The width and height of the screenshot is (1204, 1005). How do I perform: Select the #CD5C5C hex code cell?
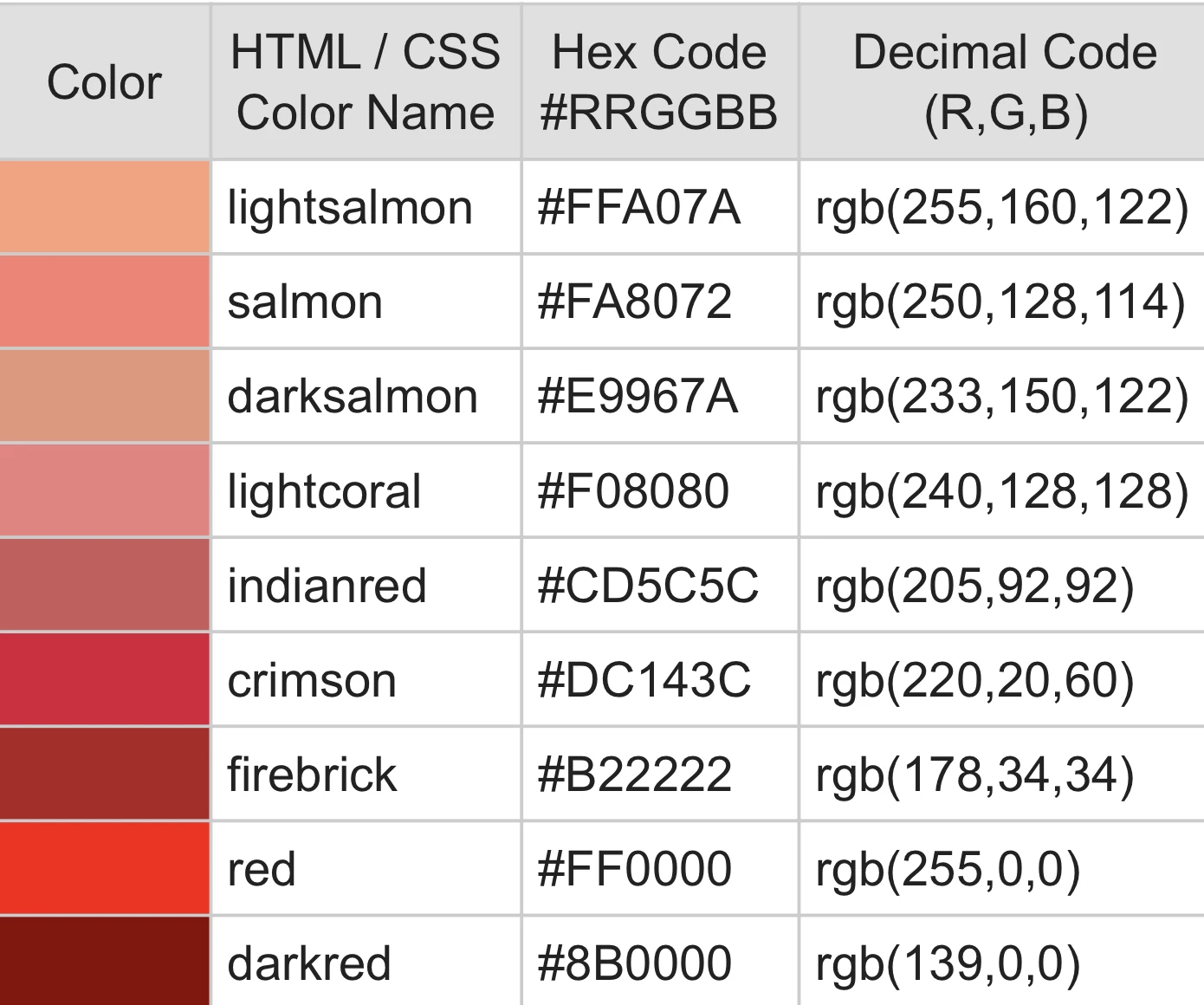[x=648, y=586]
